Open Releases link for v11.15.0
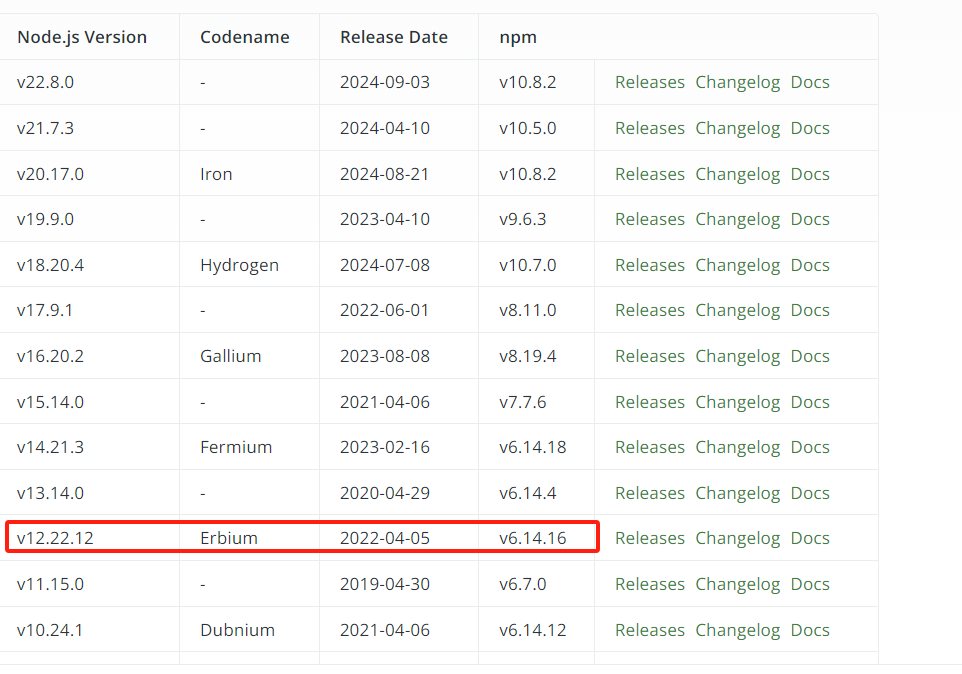Viewport: 962px width, 674px height. 650,584
